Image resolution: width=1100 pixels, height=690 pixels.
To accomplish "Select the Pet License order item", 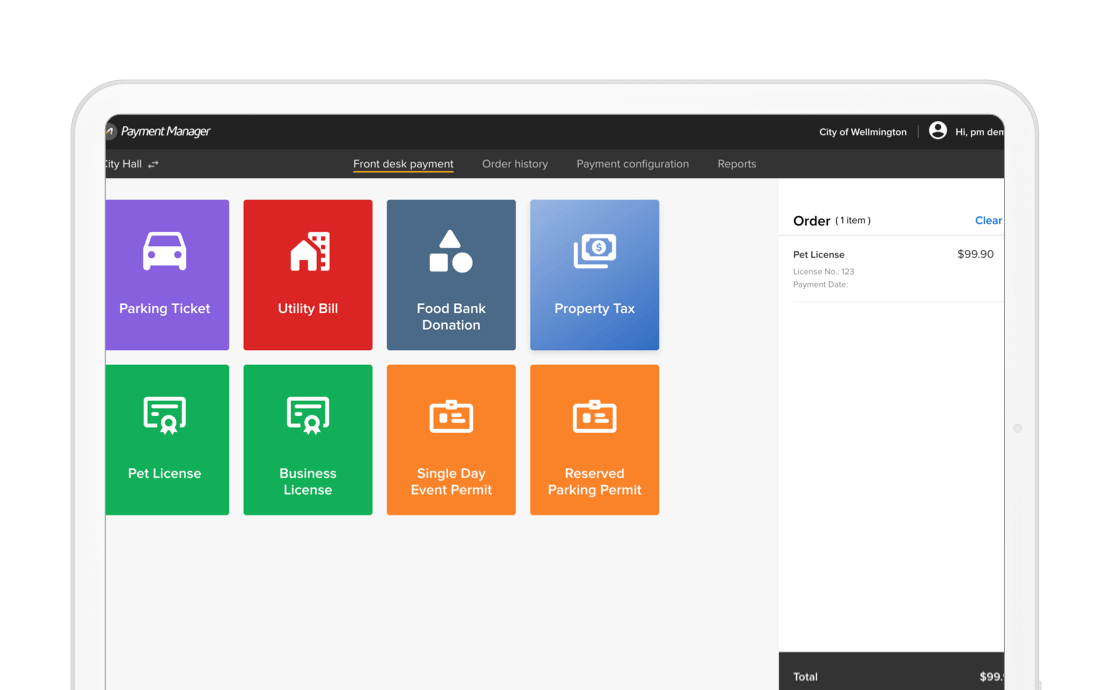I will pyautogui.click(x=819, y=255).
